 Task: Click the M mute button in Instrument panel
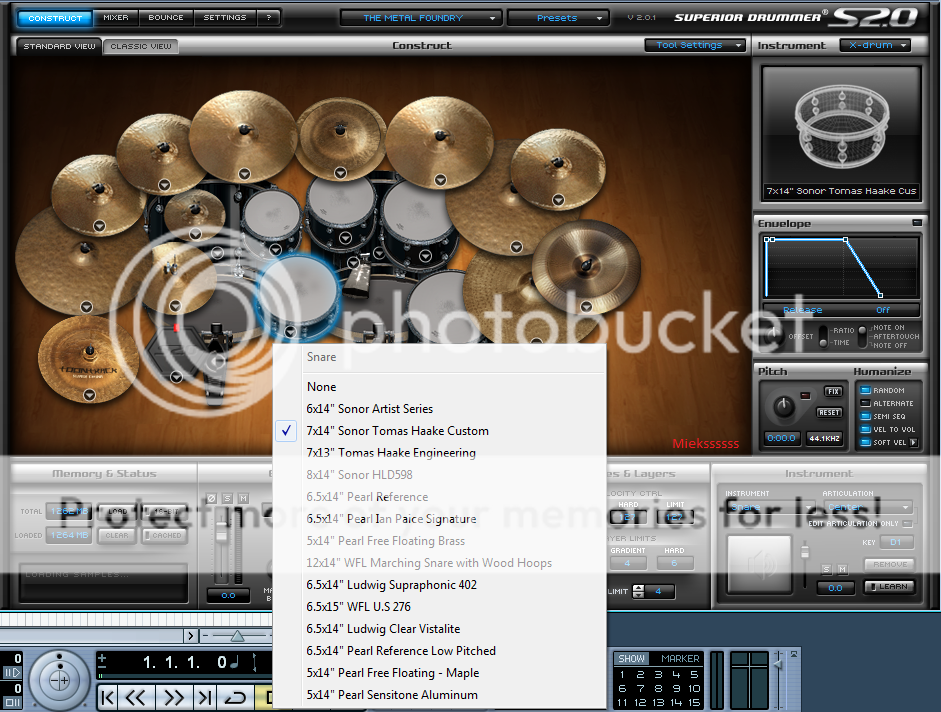coord(843,569)
